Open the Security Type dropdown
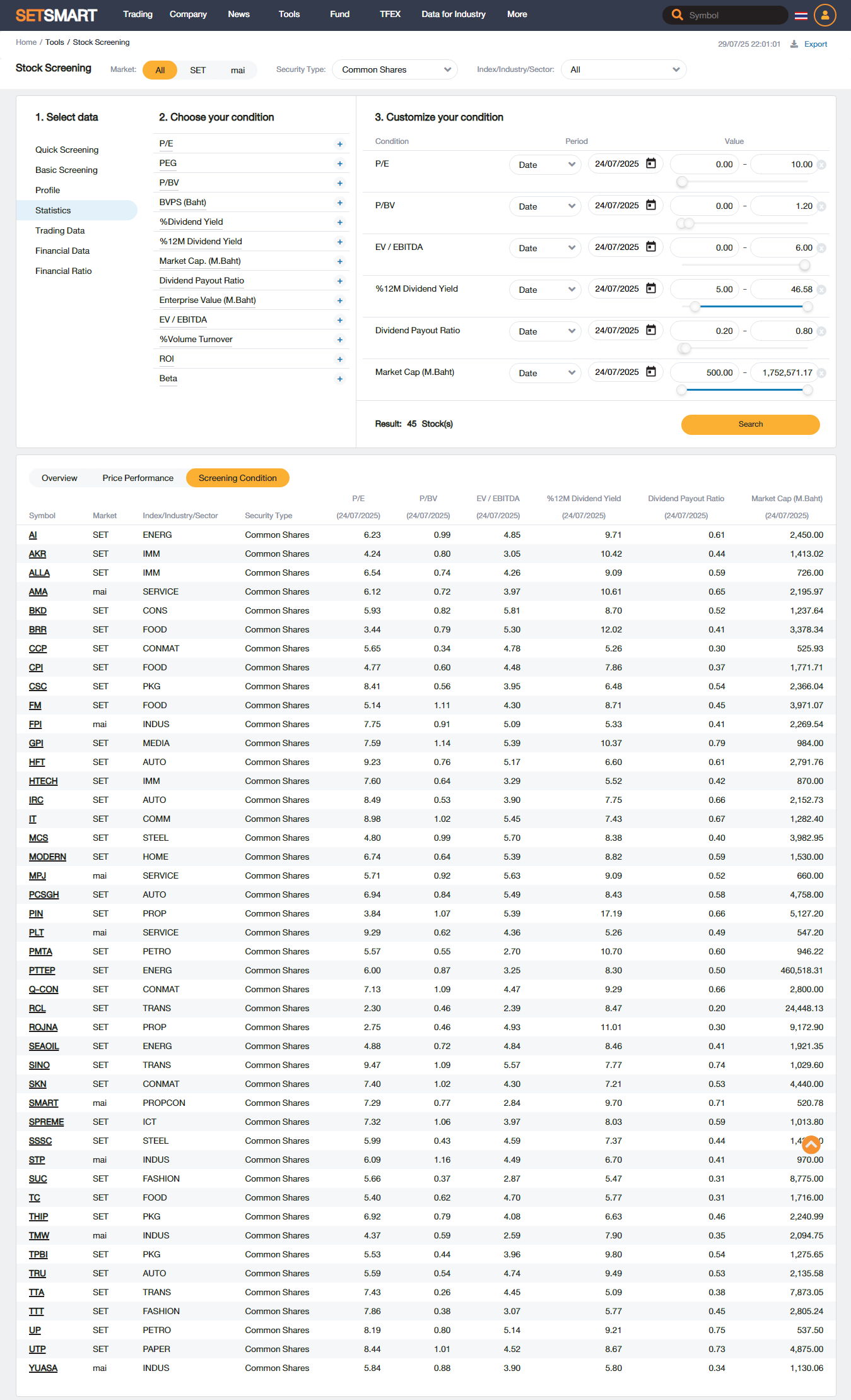Image resolution: width=851 pixels, height=1400 pixels. click(395, 69)
